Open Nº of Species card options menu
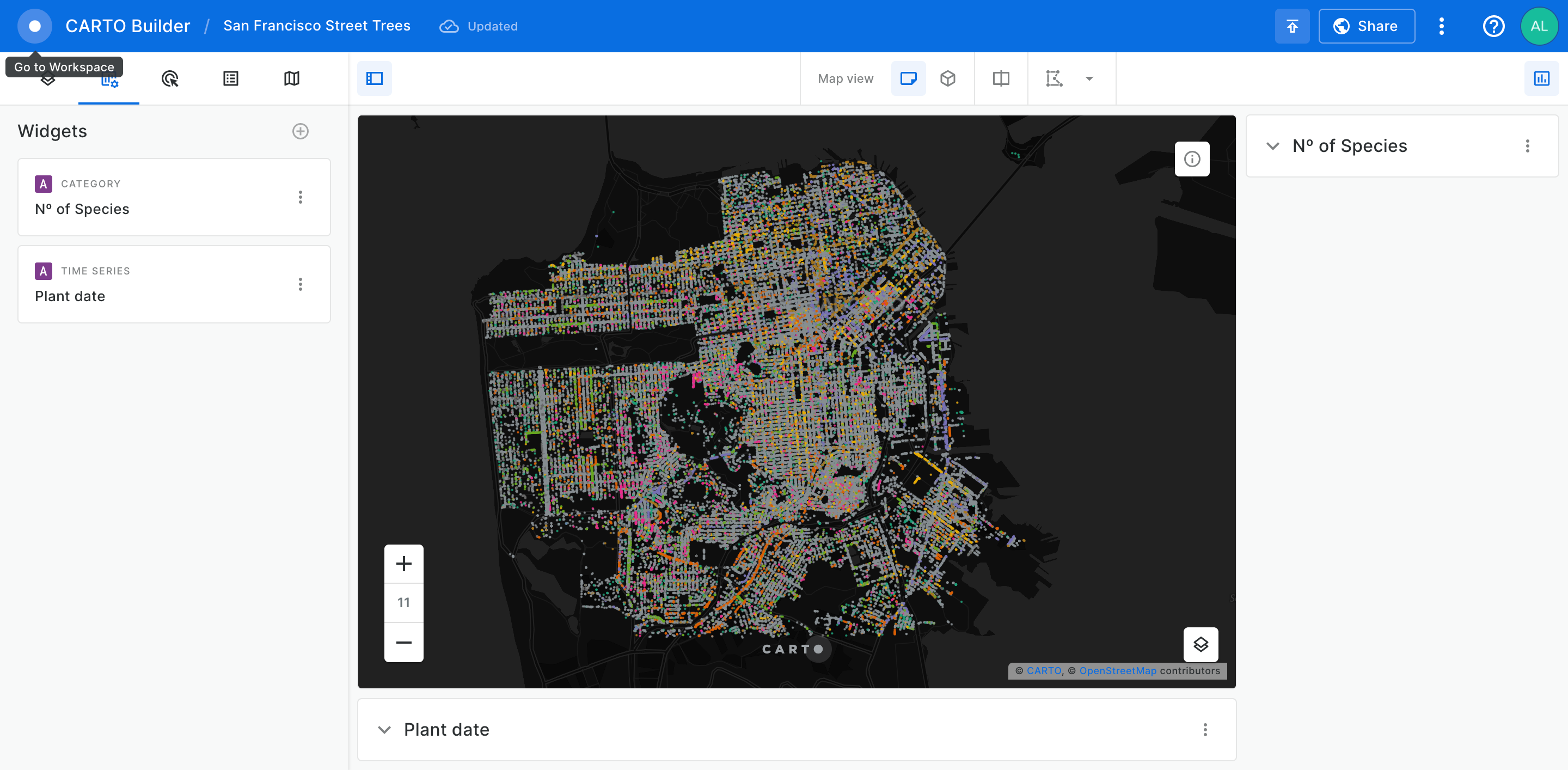1568x770 pixels. pos(300,197)
